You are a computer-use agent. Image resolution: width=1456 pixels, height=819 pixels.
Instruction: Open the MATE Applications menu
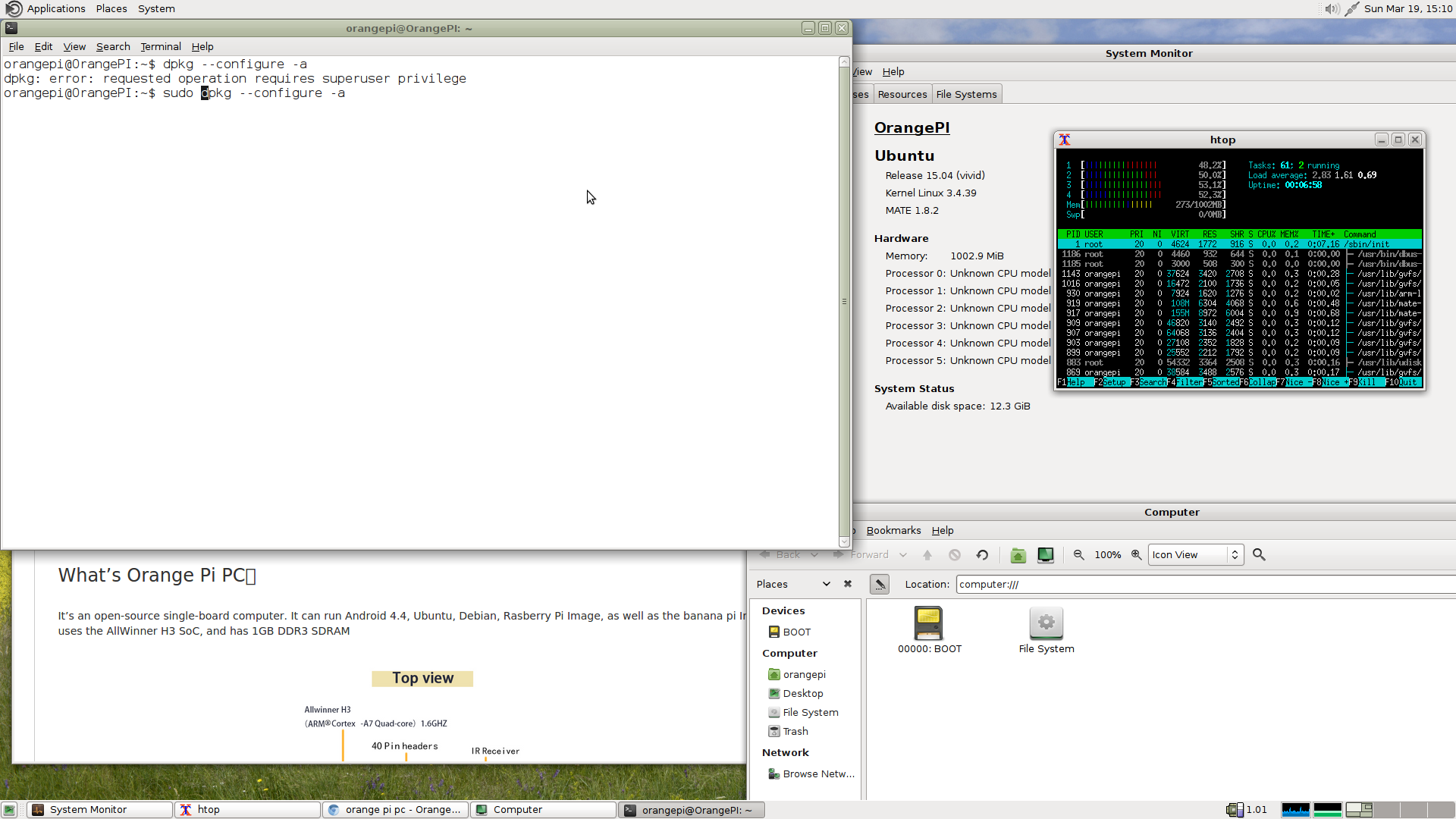coord(45,9)
